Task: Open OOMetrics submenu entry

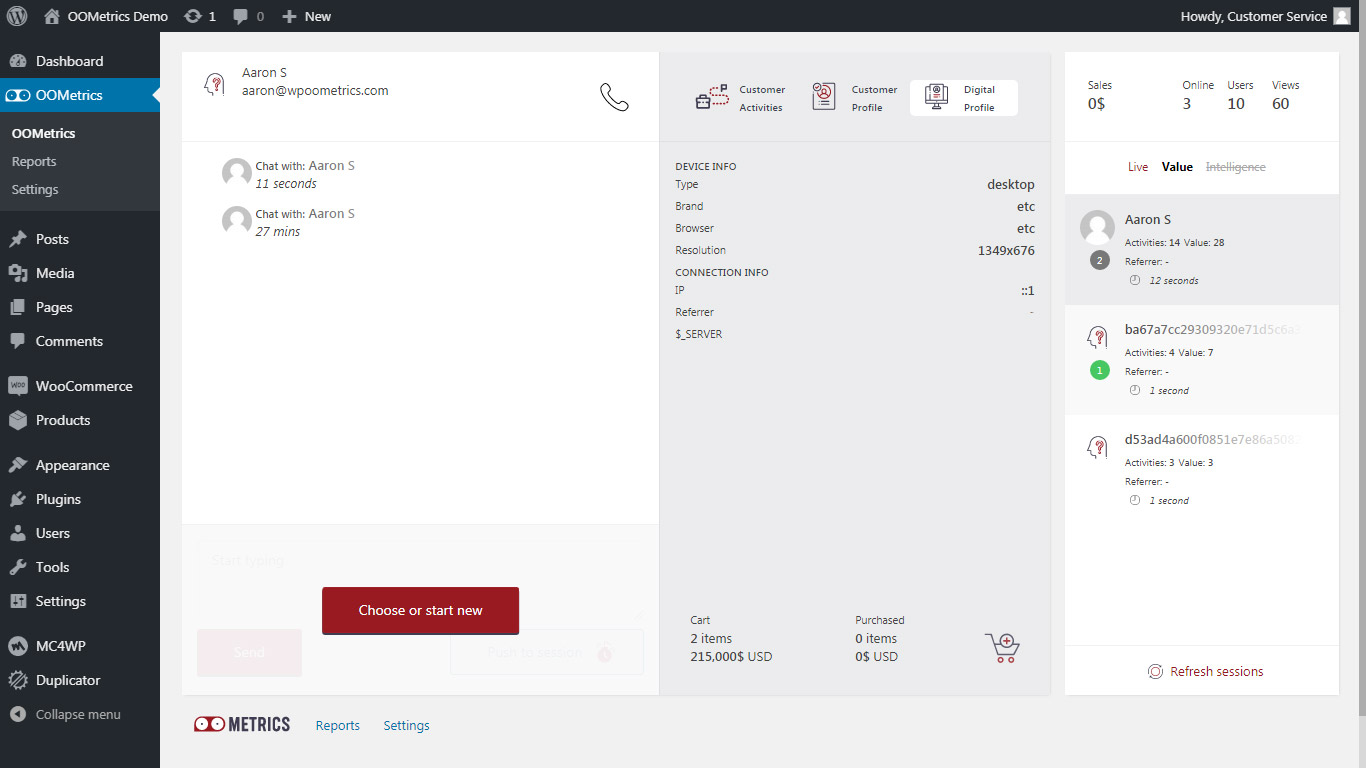Action: [x=43, y=133]
